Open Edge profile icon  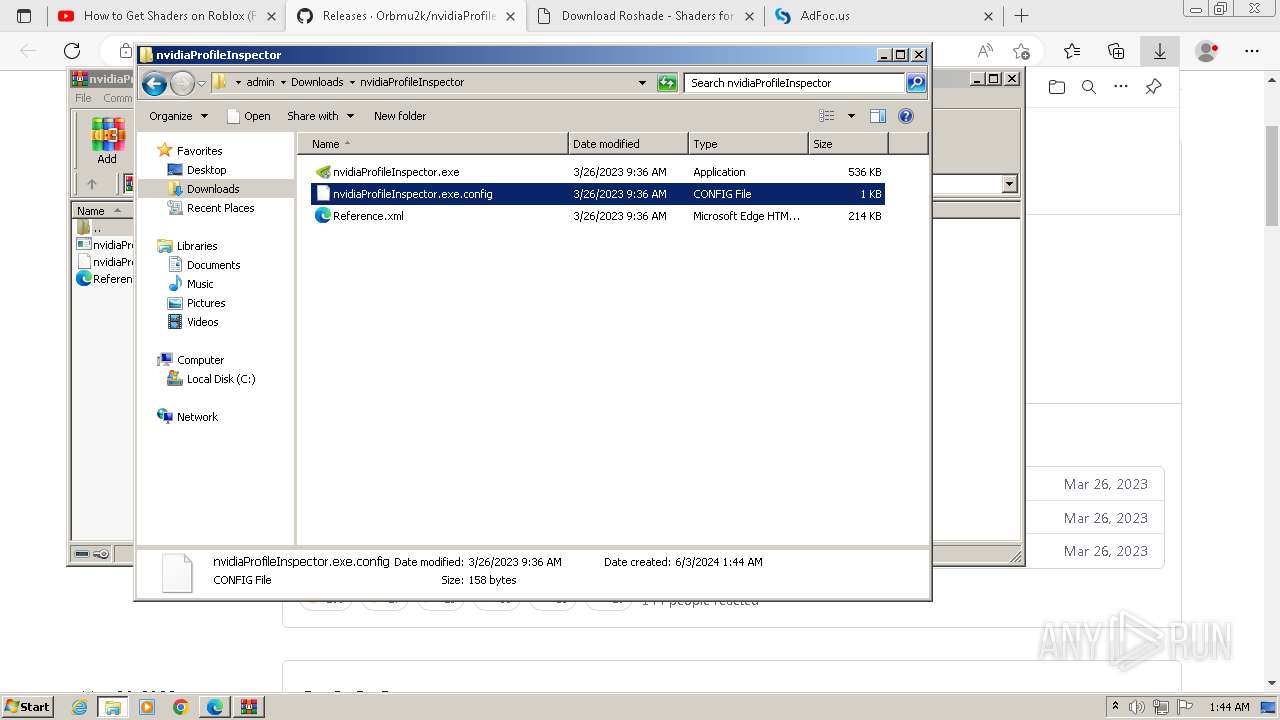click(x=1207, y=51)
